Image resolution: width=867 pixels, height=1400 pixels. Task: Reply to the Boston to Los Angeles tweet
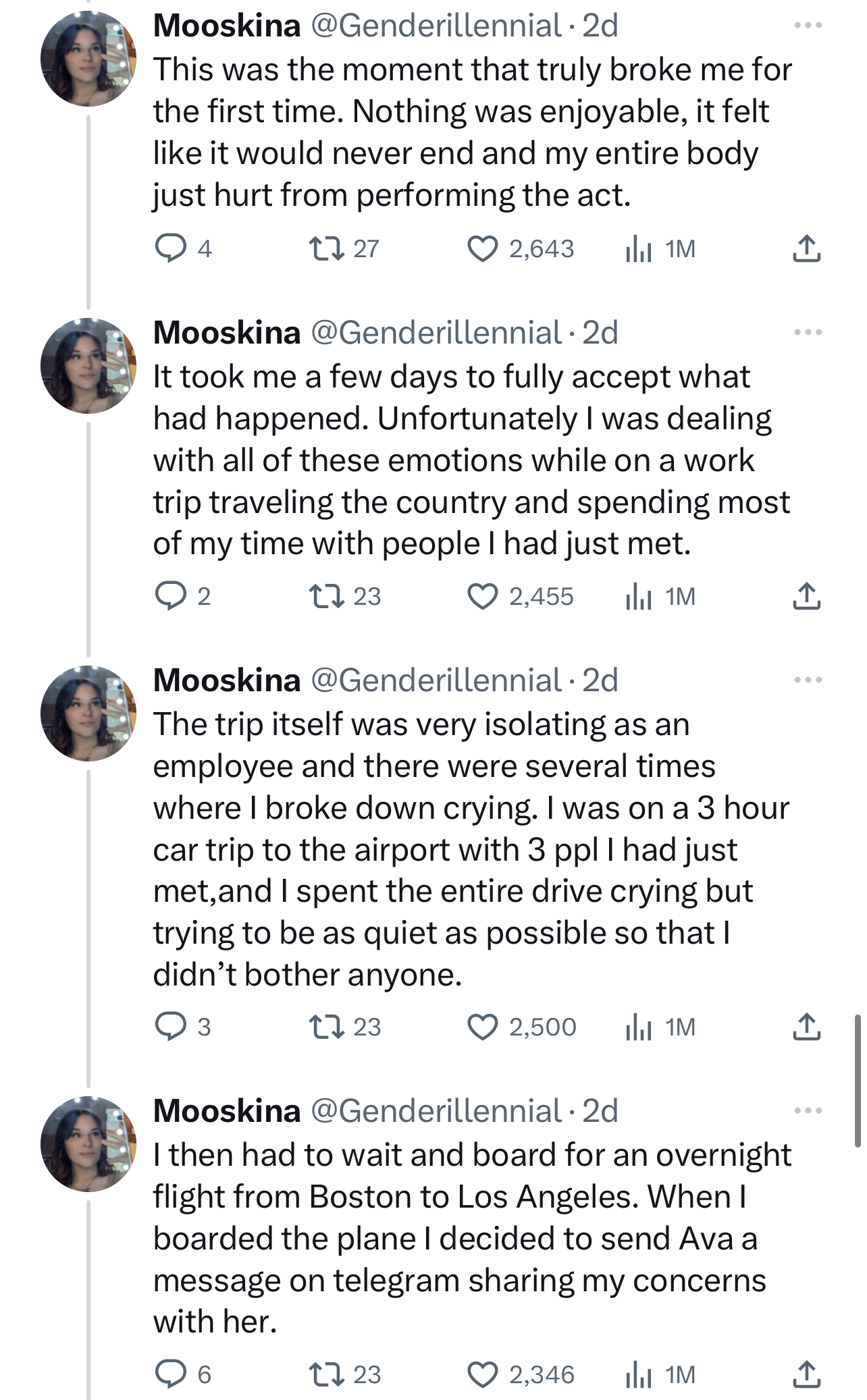[x=171, y=1374]
